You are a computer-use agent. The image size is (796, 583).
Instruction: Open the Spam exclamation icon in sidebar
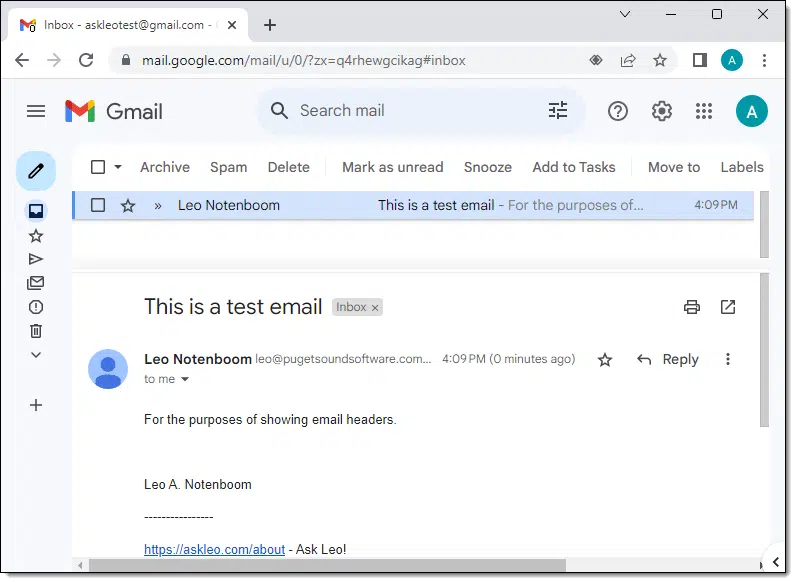pos(36,308)
